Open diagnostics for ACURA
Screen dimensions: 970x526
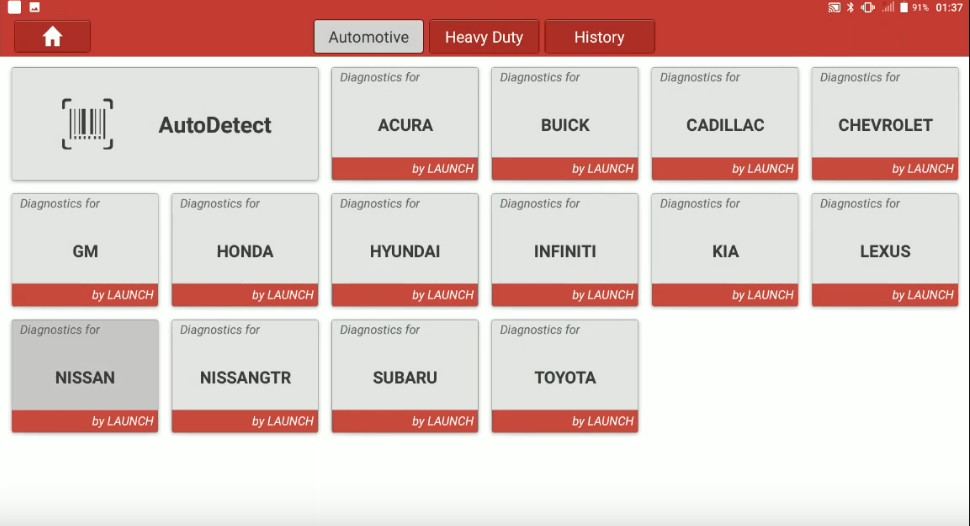pos(405,124)
